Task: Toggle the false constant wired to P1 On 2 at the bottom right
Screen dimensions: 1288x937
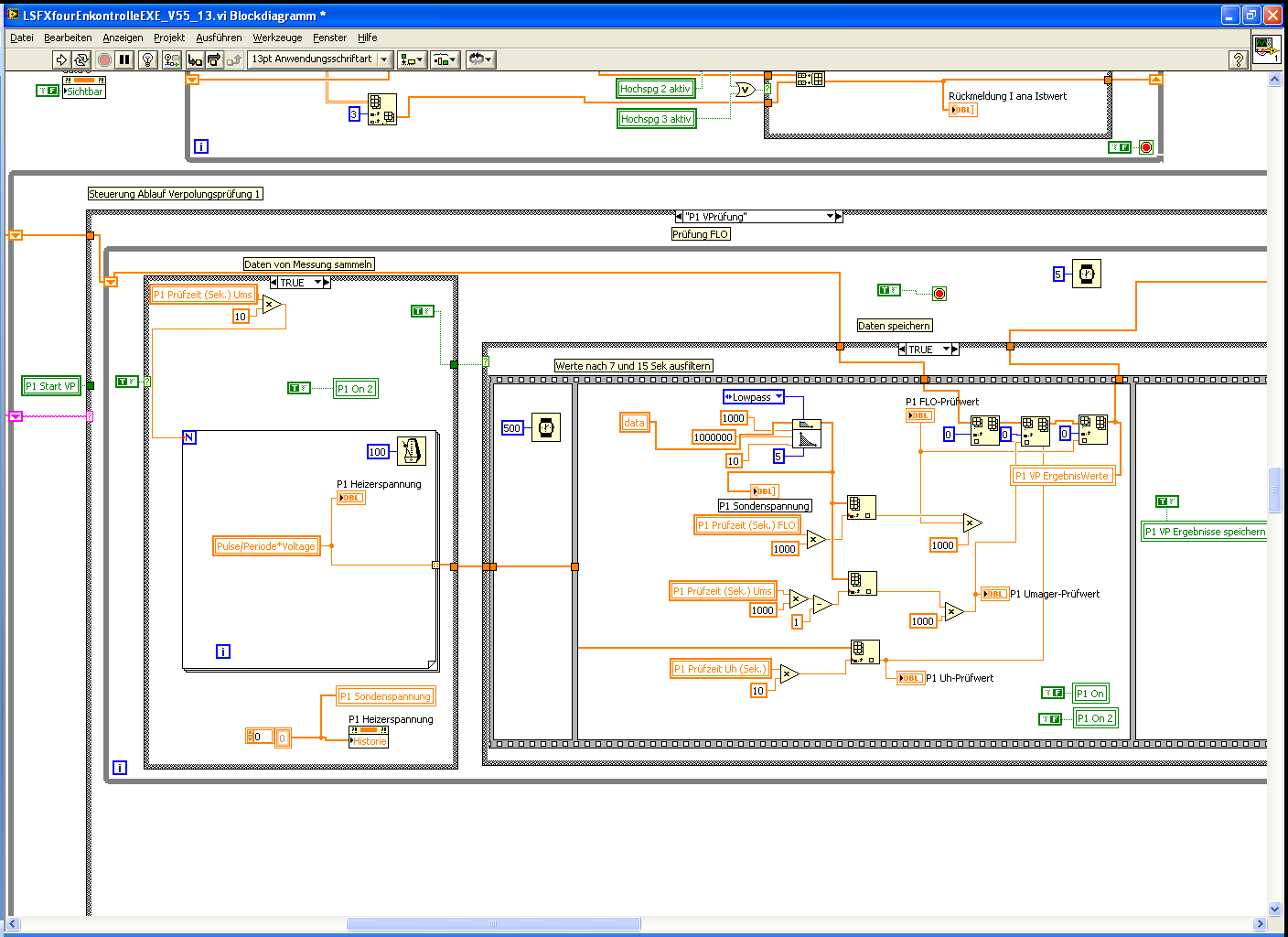Action: (x=1050, y=719)
